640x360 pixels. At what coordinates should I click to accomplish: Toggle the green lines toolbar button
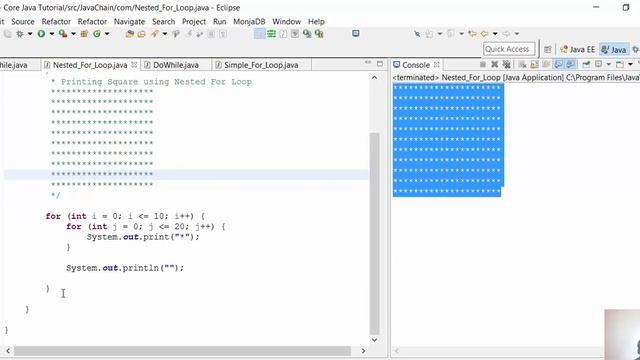pyautogui.click(x=271, y=34)
